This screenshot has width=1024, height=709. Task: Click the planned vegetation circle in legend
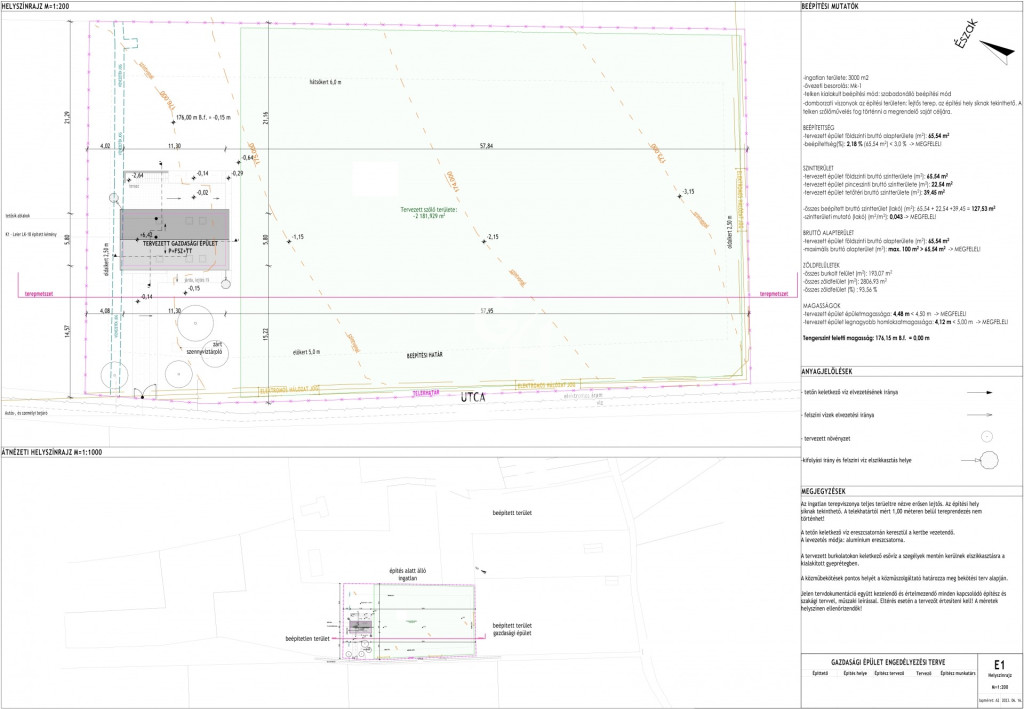click(985, 436)
